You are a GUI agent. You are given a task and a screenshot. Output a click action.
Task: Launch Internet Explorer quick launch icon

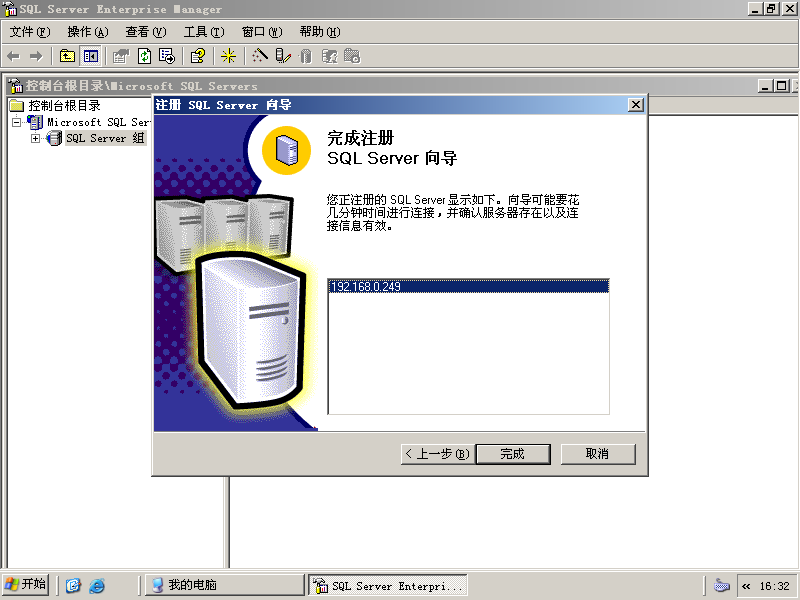click(x=97, y=585)
